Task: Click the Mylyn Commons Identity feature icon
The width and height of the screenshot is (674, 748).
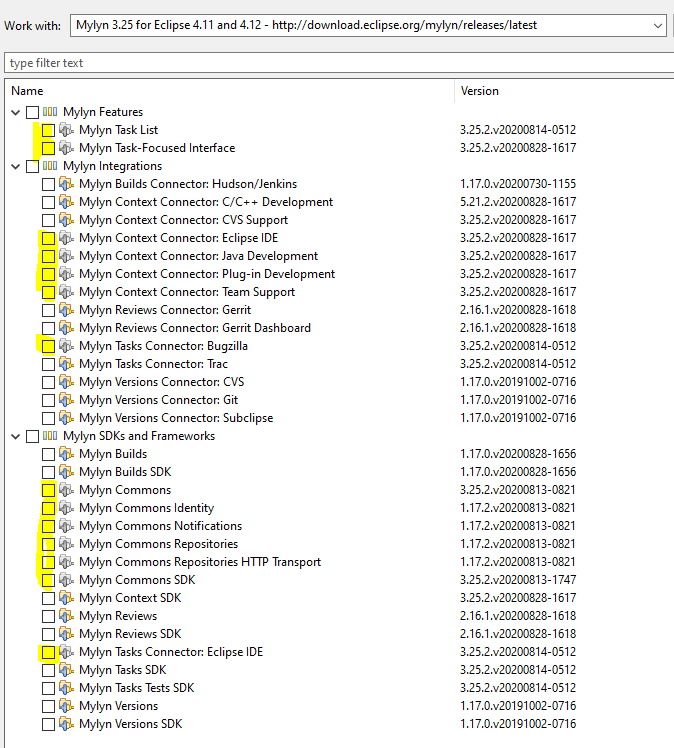Action: pos(66,508)
